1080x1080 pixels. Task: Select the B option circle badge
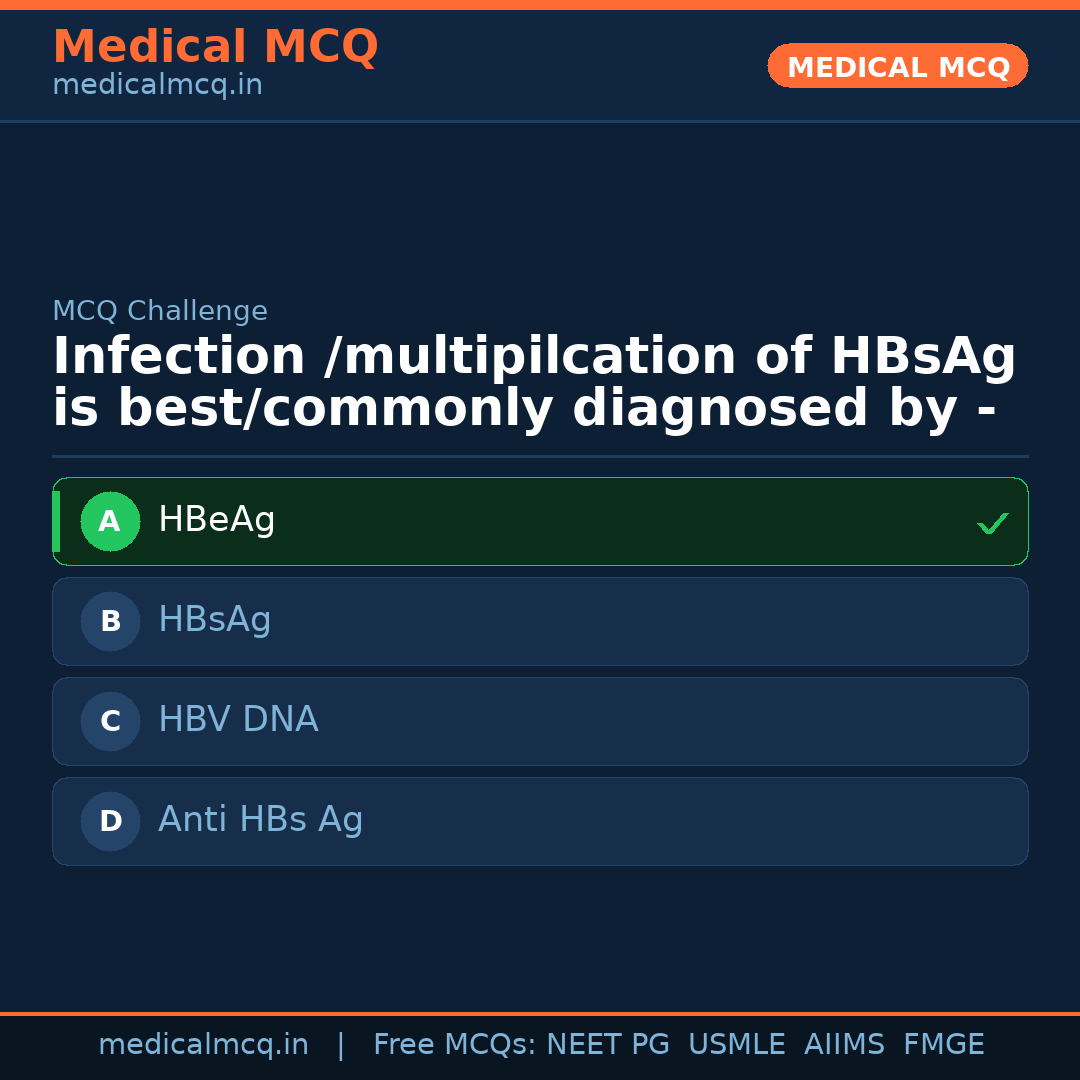pos(110,621)
